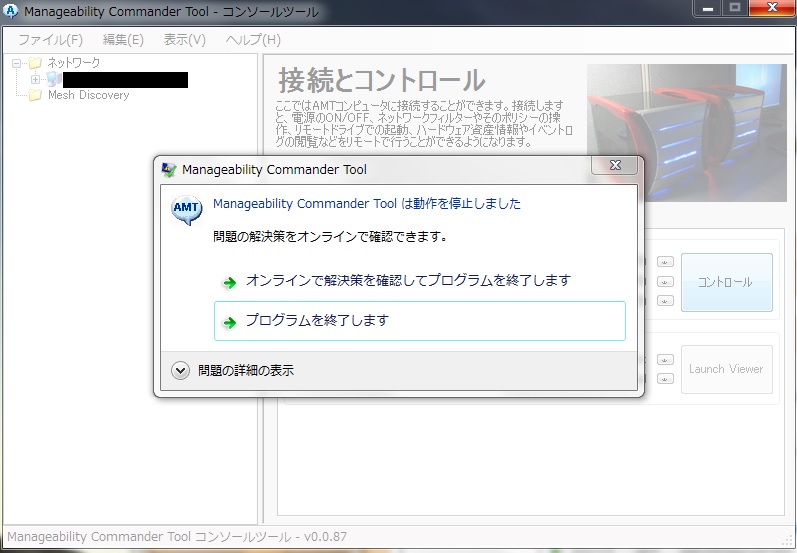
Task: Open the top small dropdown button beside コントロール
Action: [665, 262]
